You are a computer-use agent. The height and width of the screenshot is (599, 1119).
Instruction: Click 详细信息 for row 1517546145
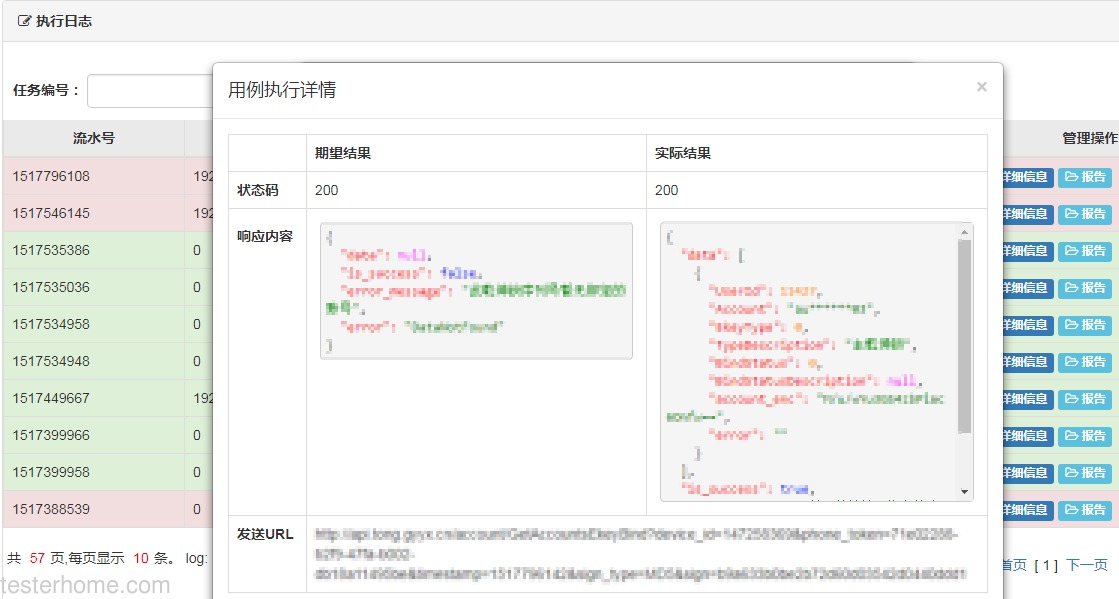[x=1028, y=214]
